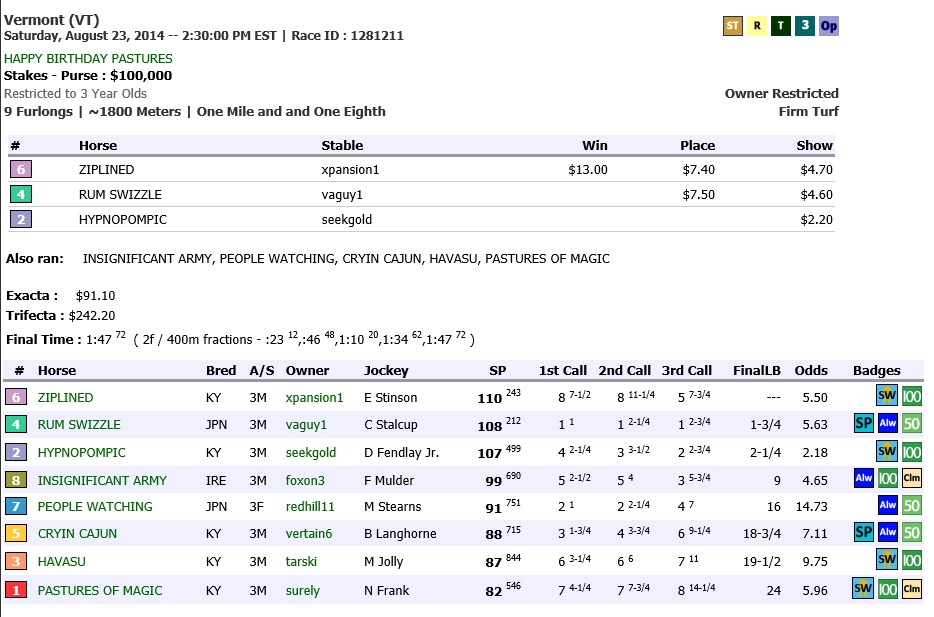Click the yellow R restricted icon

pyautogui.click(x=757, y=26)
